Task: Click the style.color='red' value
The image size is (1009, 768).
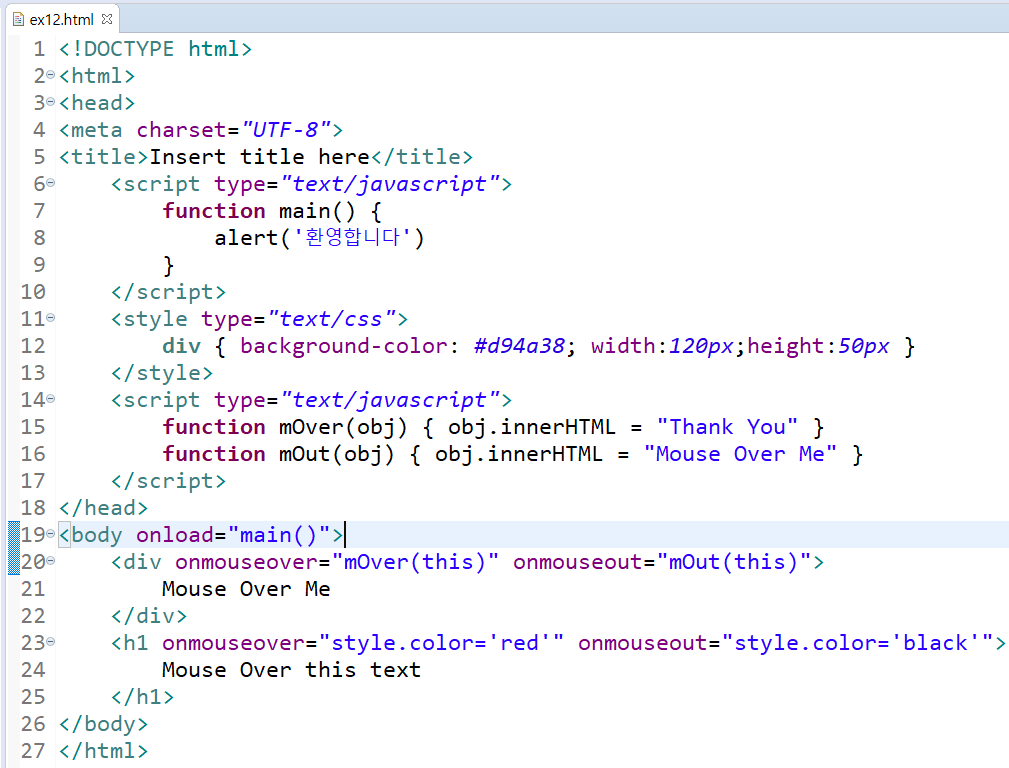Action: (x=441, y=643)
